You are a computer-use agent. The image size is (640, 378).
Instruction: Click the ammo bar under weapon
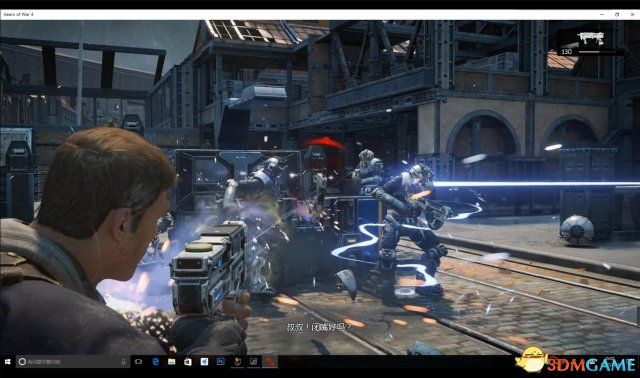click(597, 52)
